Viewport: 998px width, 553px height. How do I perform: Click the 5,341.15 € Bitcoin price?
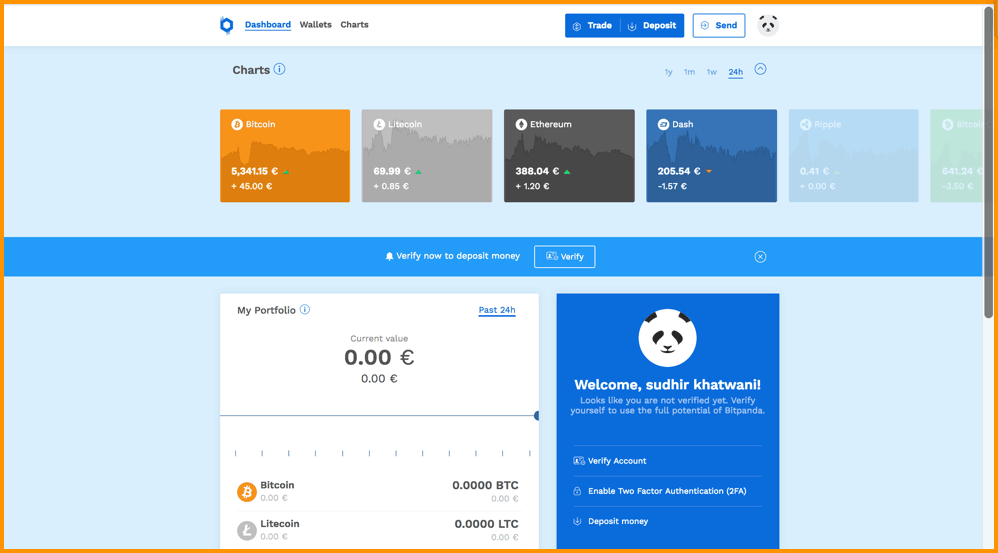point(254,171)
